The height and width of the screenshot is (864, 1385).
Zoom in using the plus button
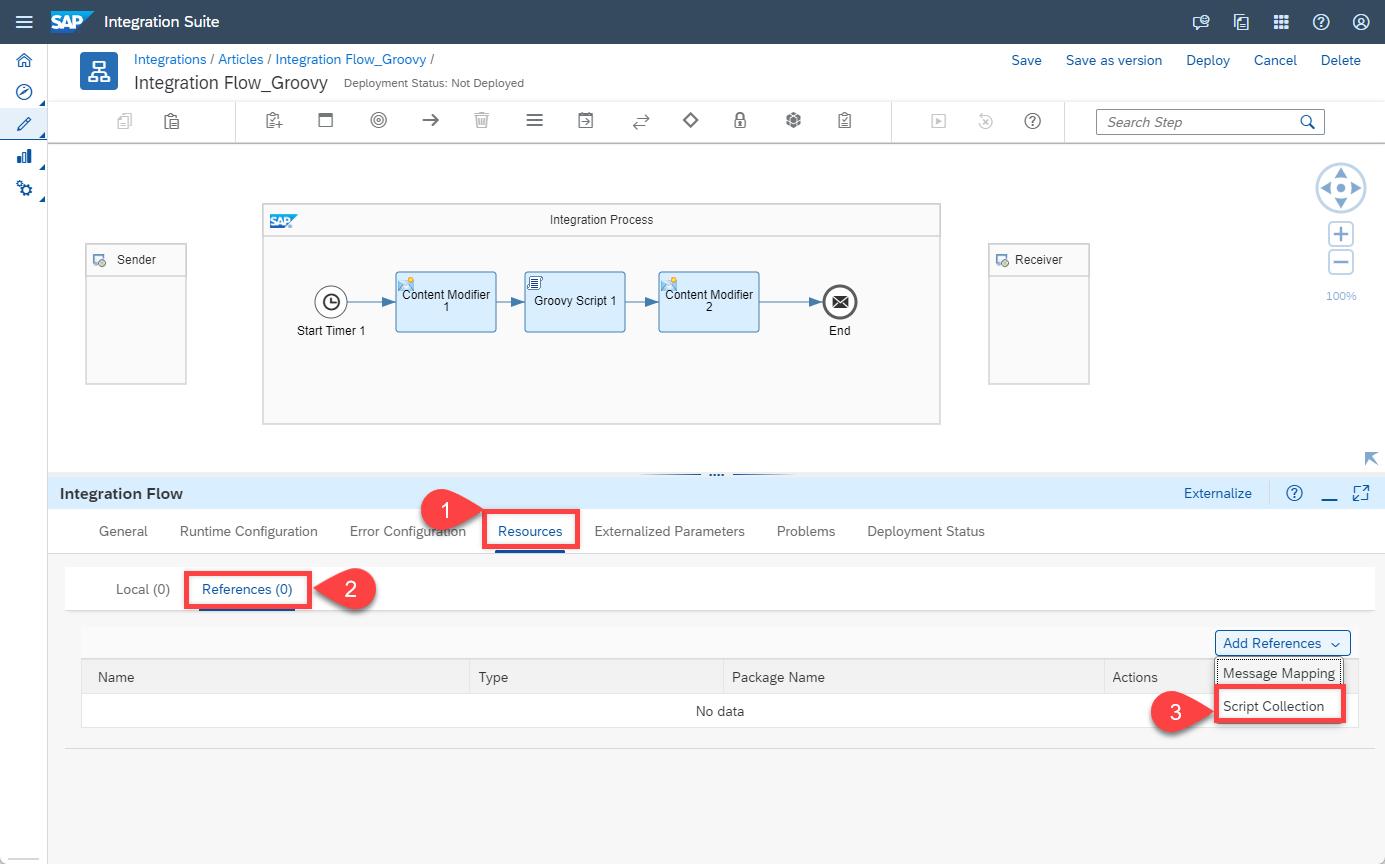click(x=1340, y=235)
